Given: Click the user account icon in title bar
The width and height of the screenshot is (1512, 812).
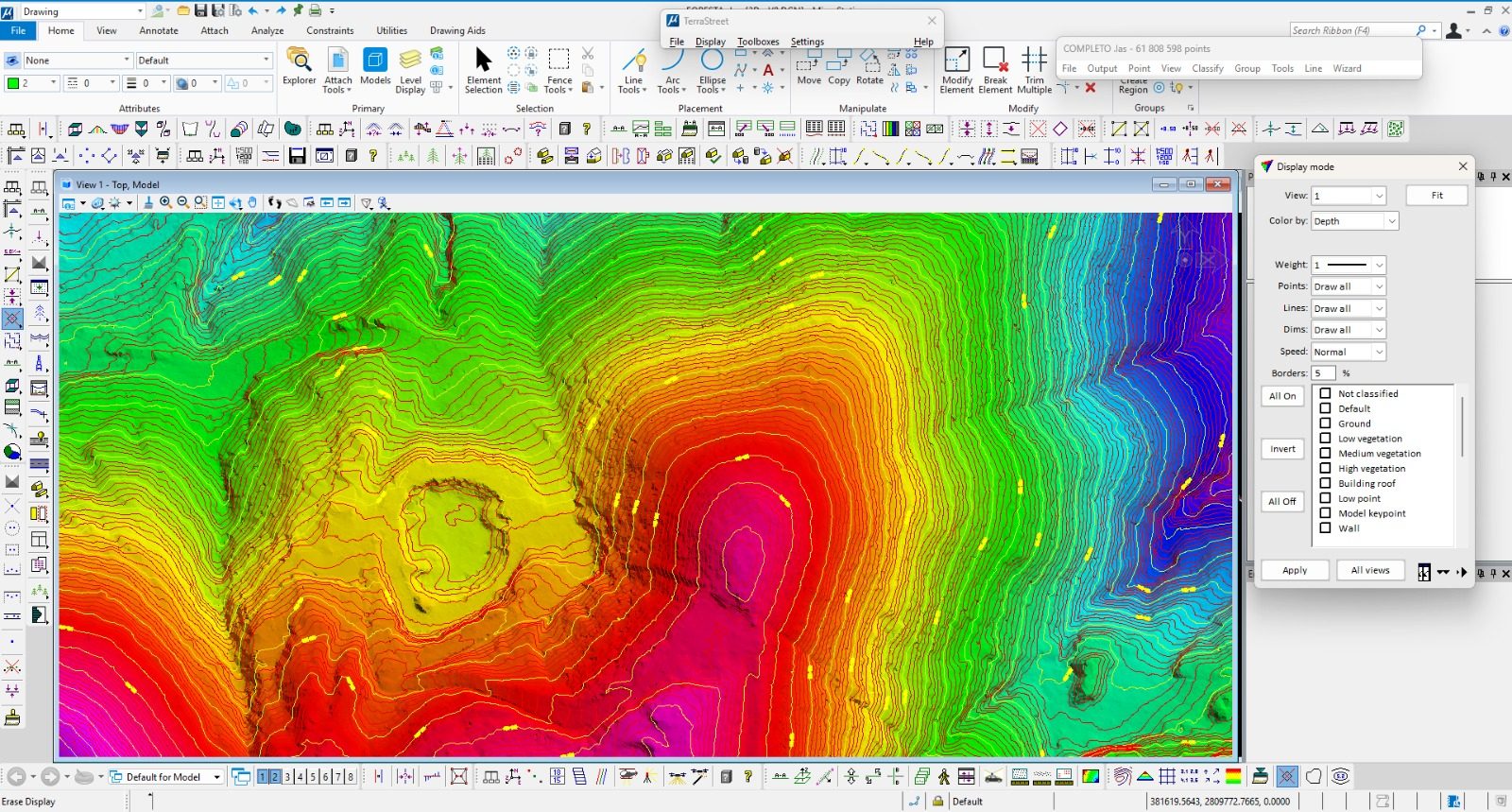Looking at the screenshot, I should (1454, 30).
